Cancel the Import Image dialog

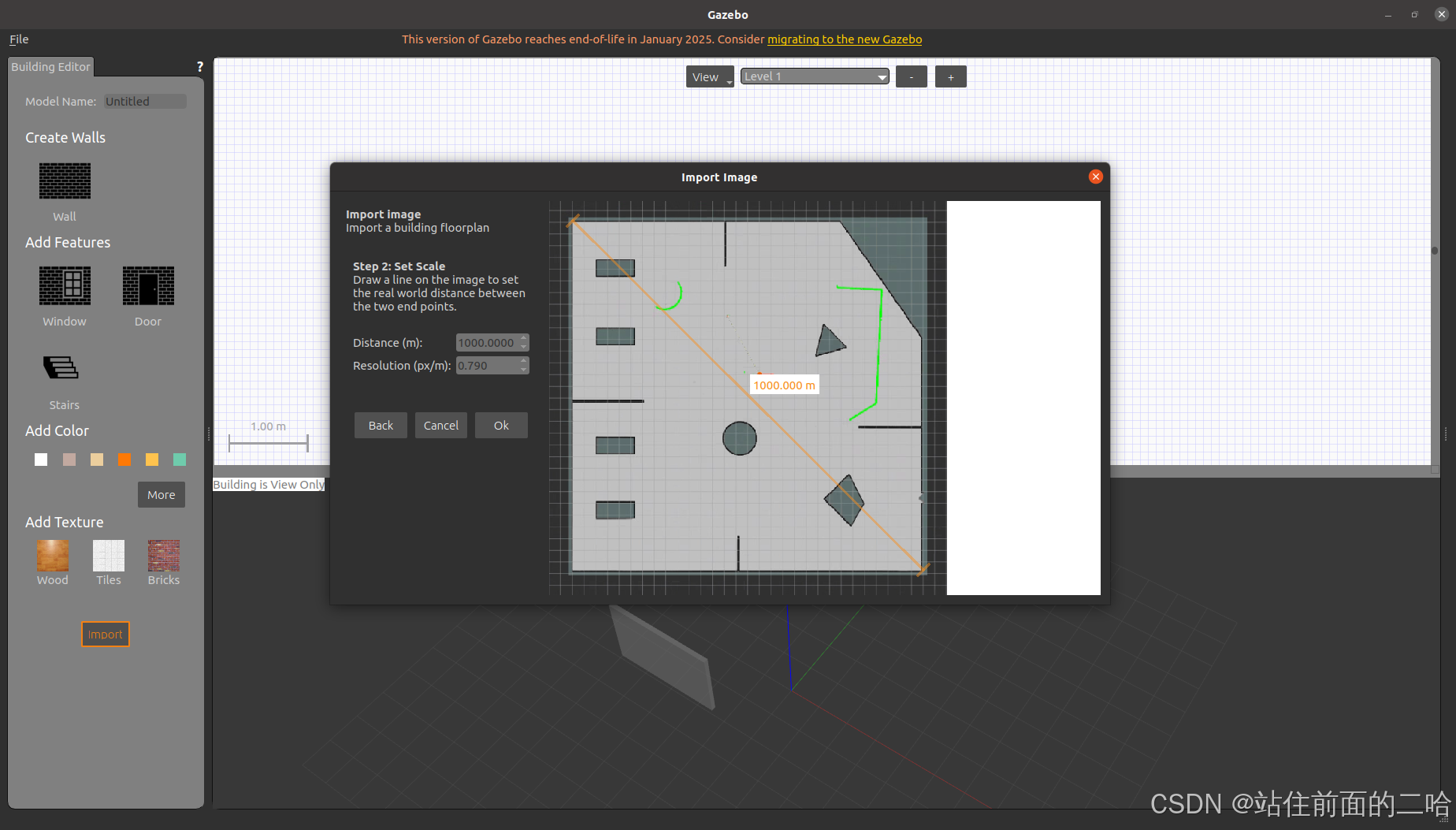(x=441, y=426)
